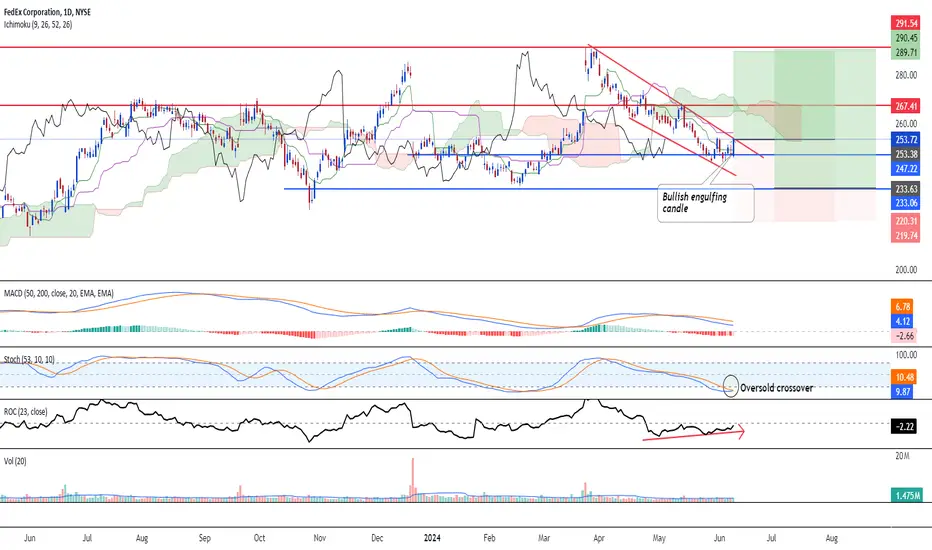Click the 200.00 price axis tick
The width and height of the screenshot is (932, 550).
click(906, 269)
